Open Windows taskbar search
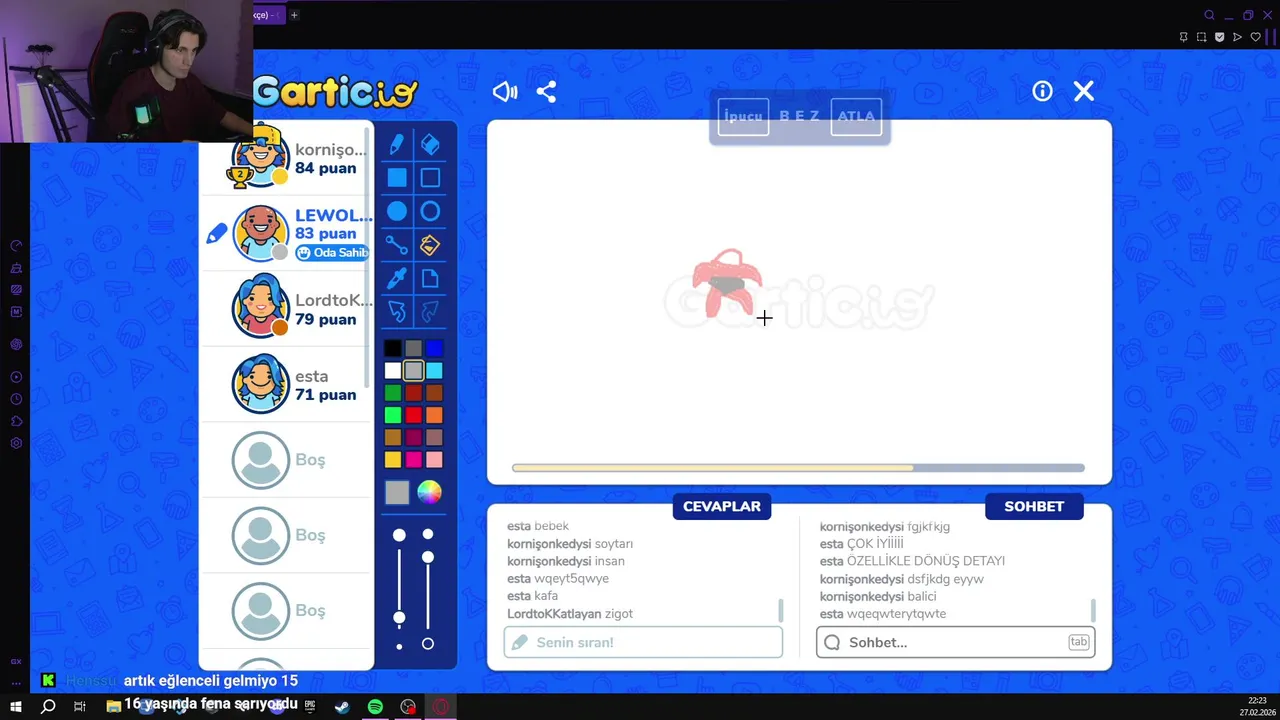The image size is (1280, 720). pos(48,706)
